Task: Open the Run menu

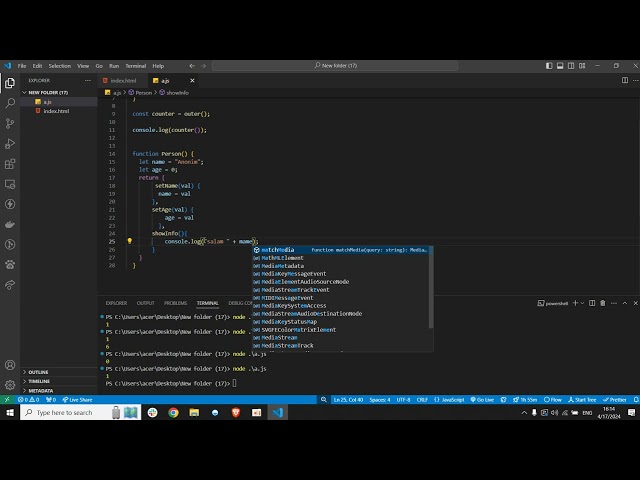Action: pos(114,66)
